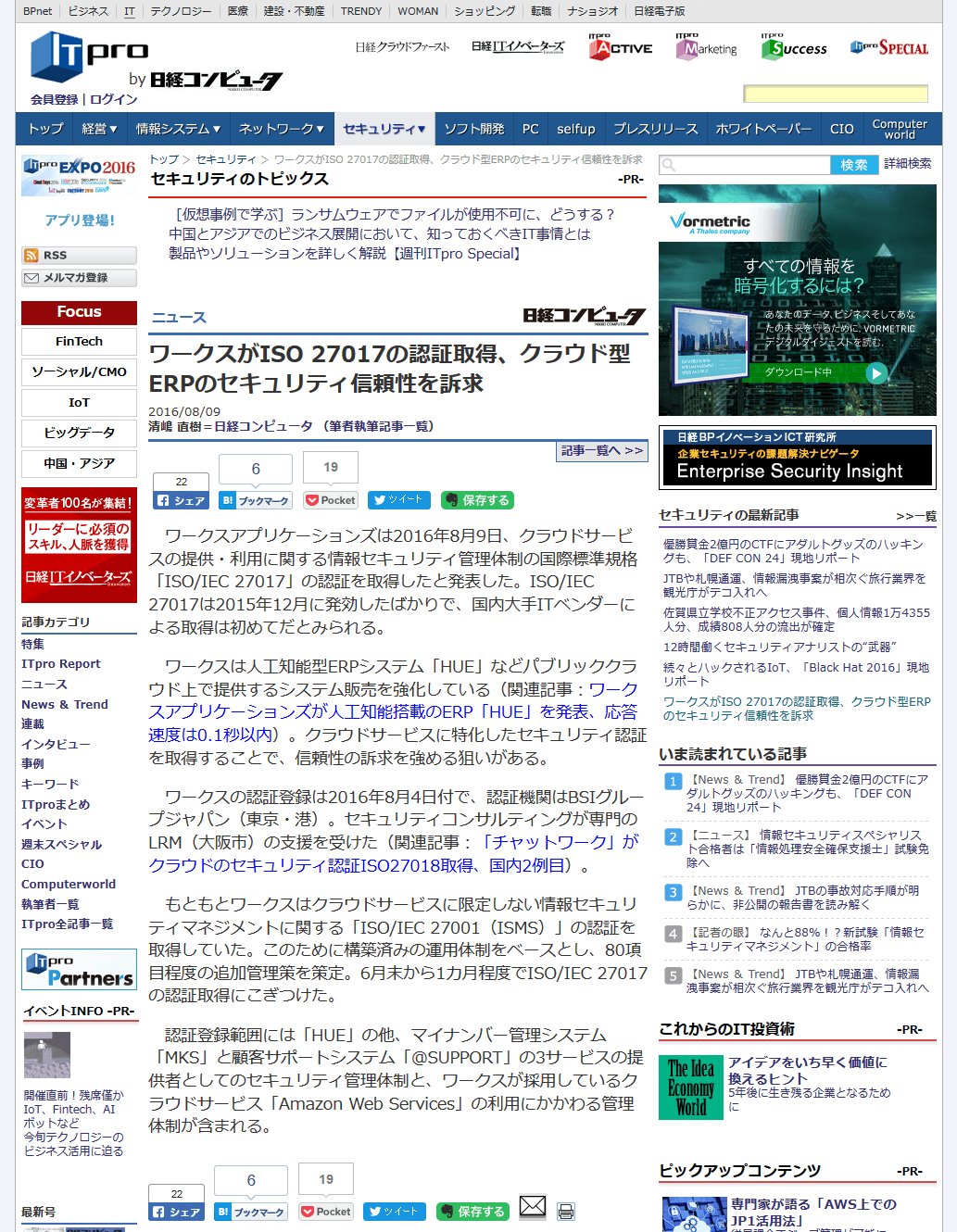Click the 日経ITイノベーターズ logo in the header
The image size is (957, 1232).
tap(518, 47)
